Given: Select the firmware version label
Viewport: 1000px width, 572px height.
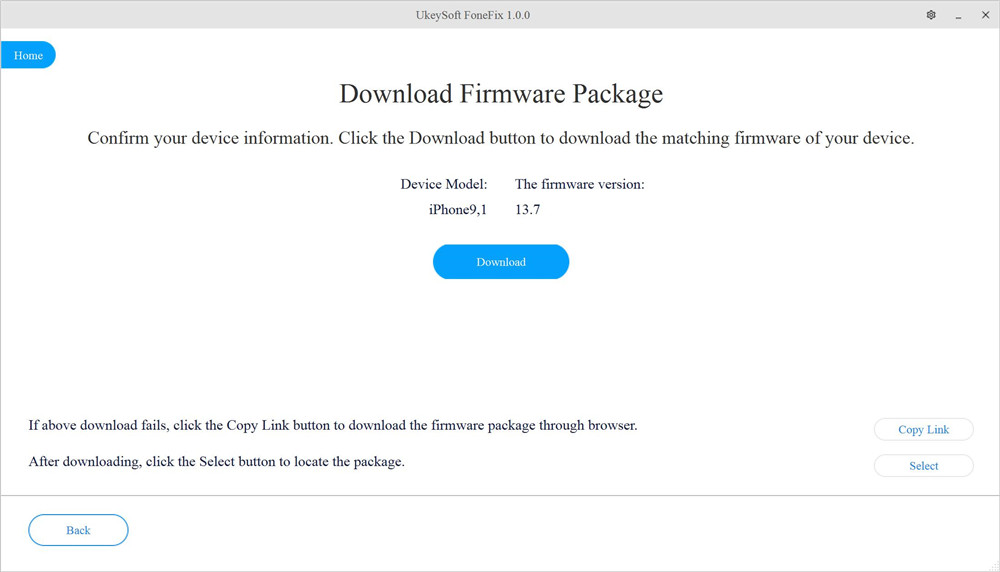Looking at the screenshot, I should point(579,184).
